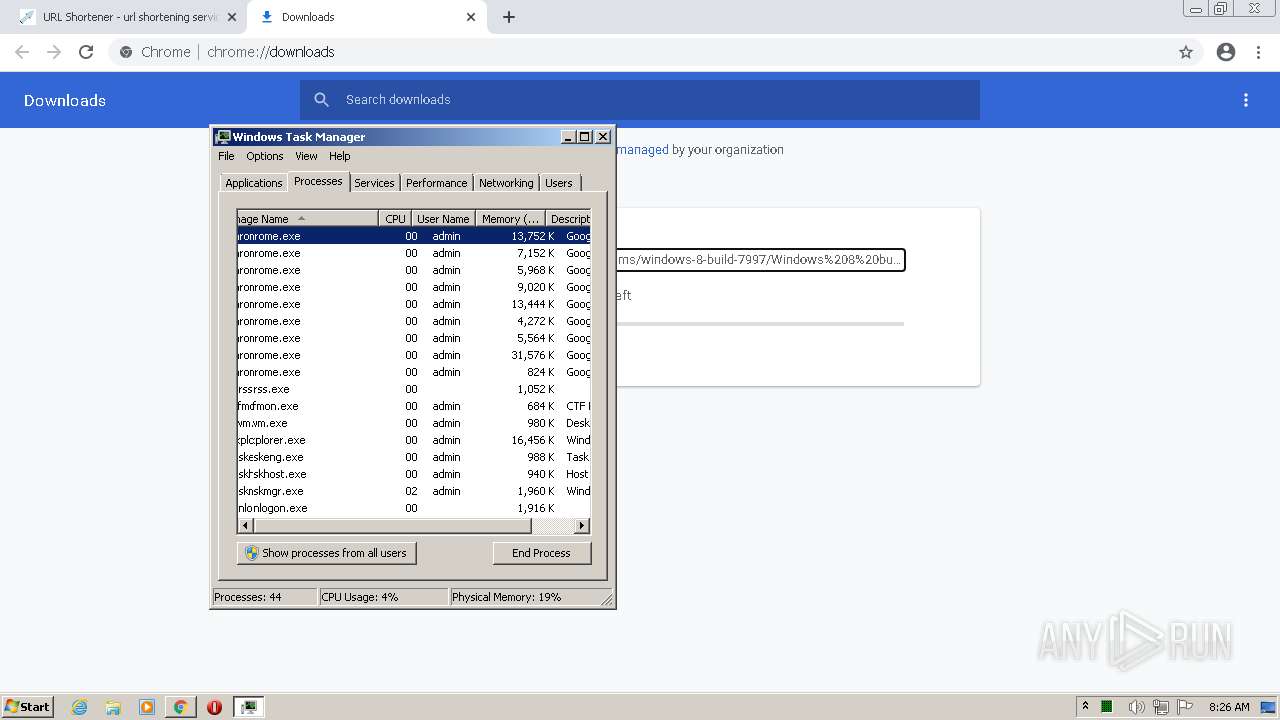Screen dimensions: 1280x720
Task: Sort processes by Description column
Action: point(569,219)
